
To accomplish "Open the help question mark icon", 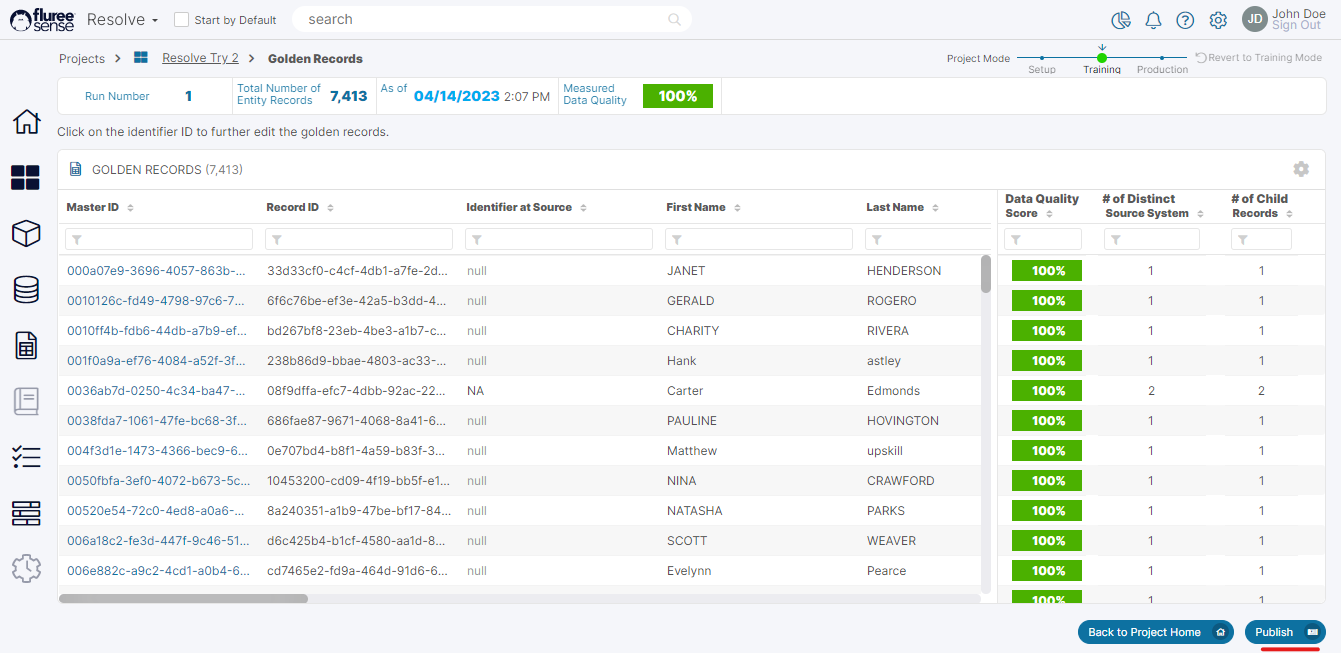I will point(1185,20).
